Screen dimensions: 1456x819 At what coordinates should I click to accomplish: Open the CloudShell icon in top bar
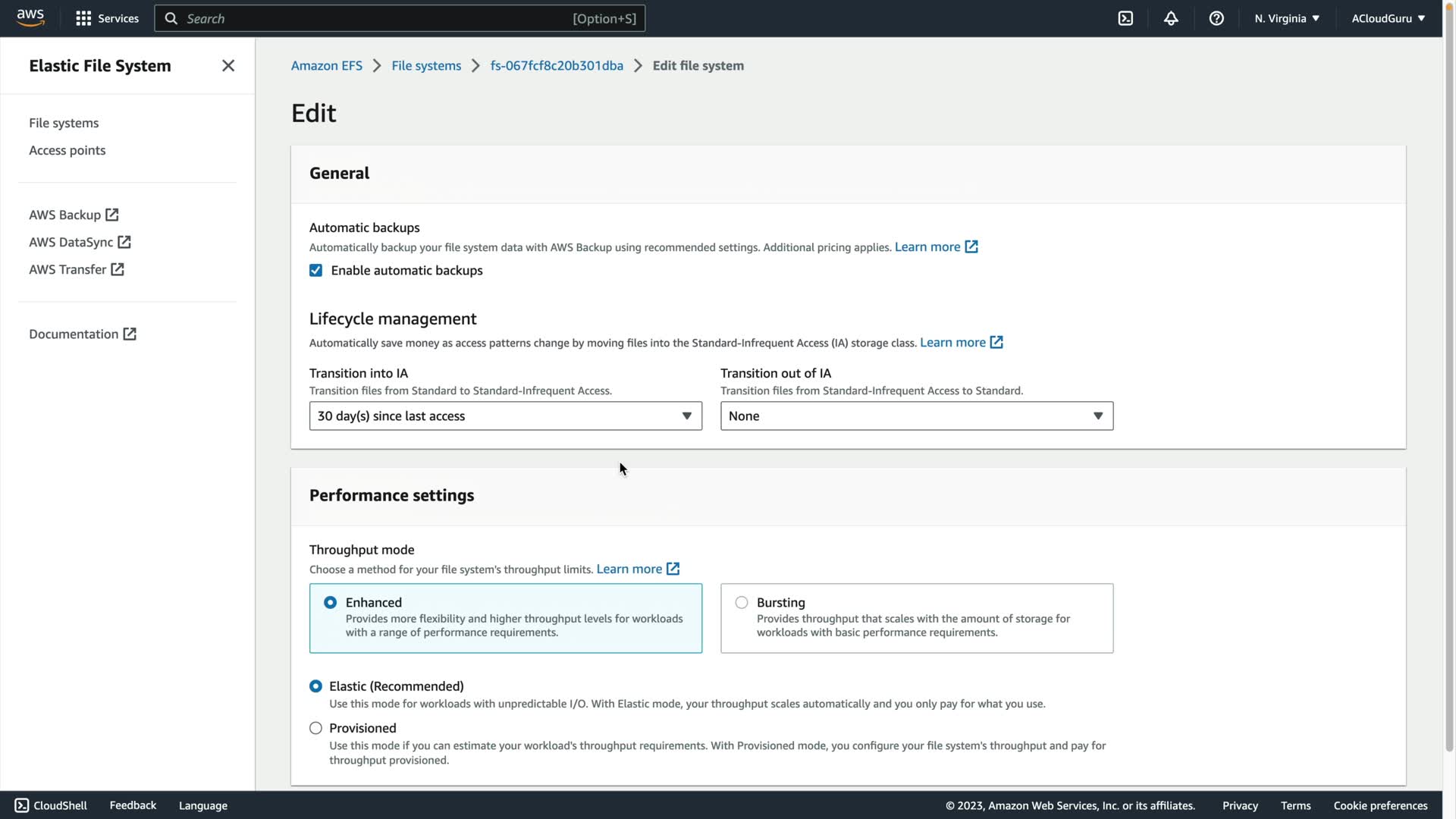(x=1125, y=18)
